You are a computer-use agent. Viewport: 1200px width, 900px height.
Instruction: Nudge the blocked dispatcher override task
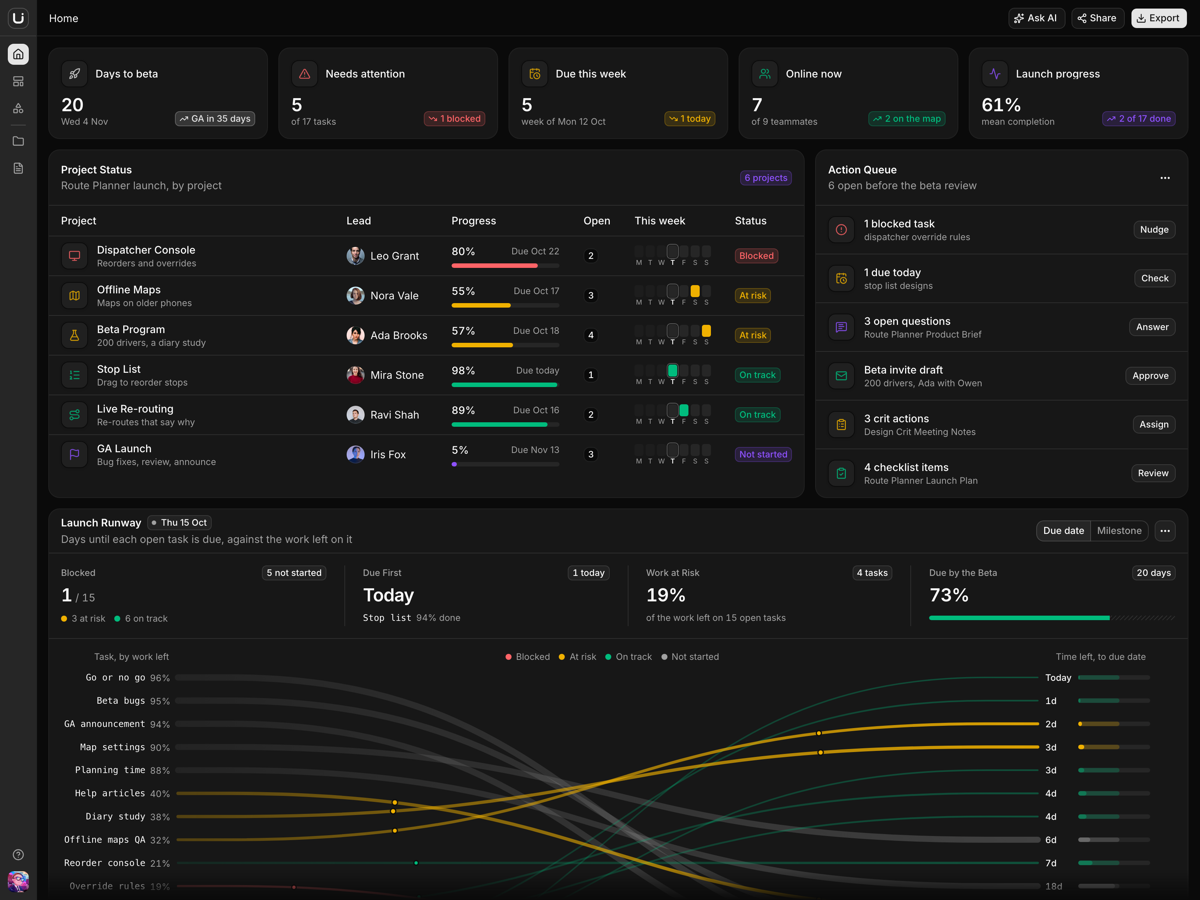pos(1154,230)
